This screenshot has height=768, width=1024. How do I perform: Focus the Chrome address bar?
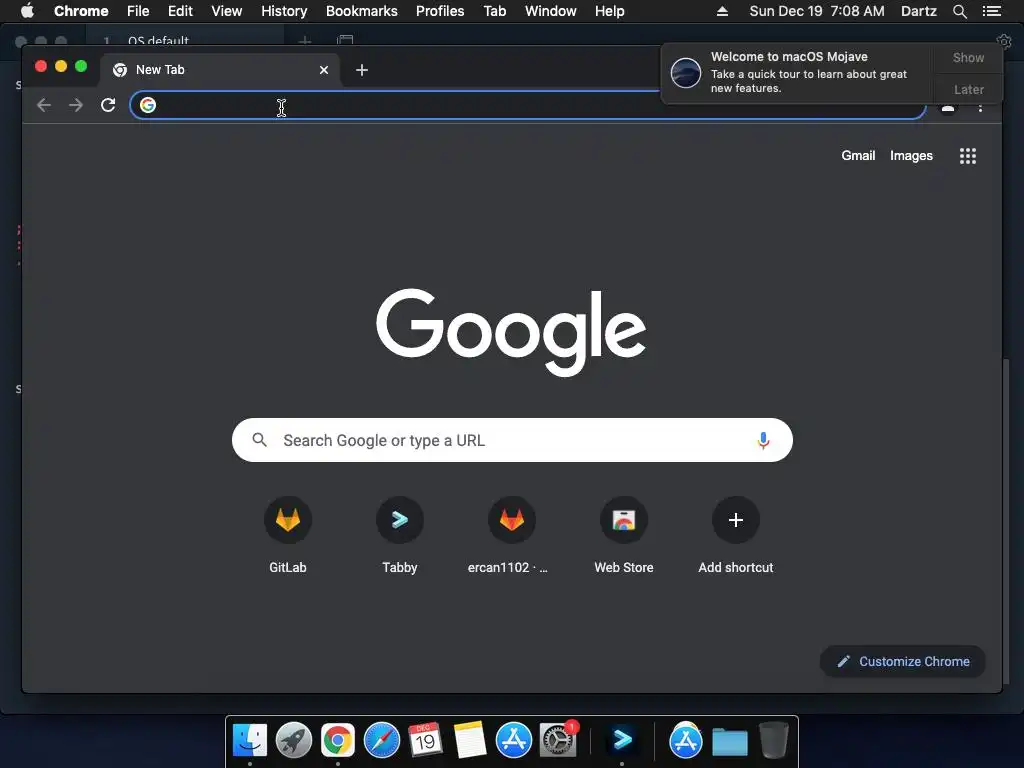click(x=528, y=105)
